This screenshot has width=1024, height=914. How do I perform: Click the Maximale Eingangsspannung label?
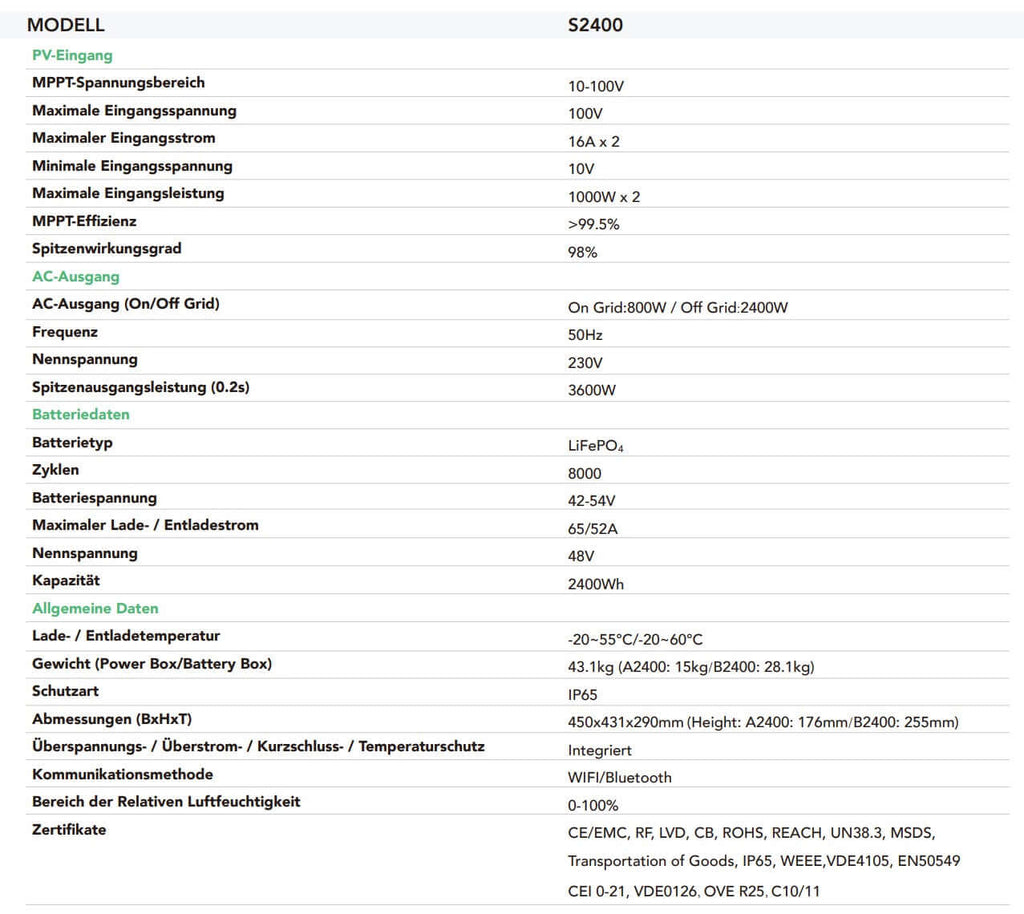tap(134, 111)
